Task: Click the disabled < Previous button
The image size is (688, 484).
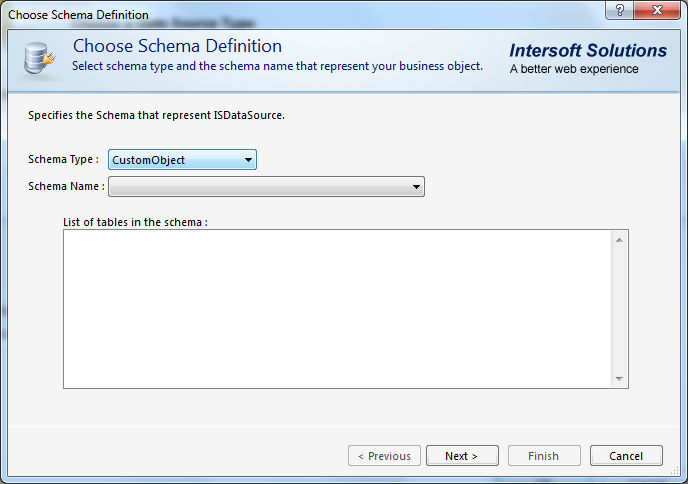Action: pos(384,456)
